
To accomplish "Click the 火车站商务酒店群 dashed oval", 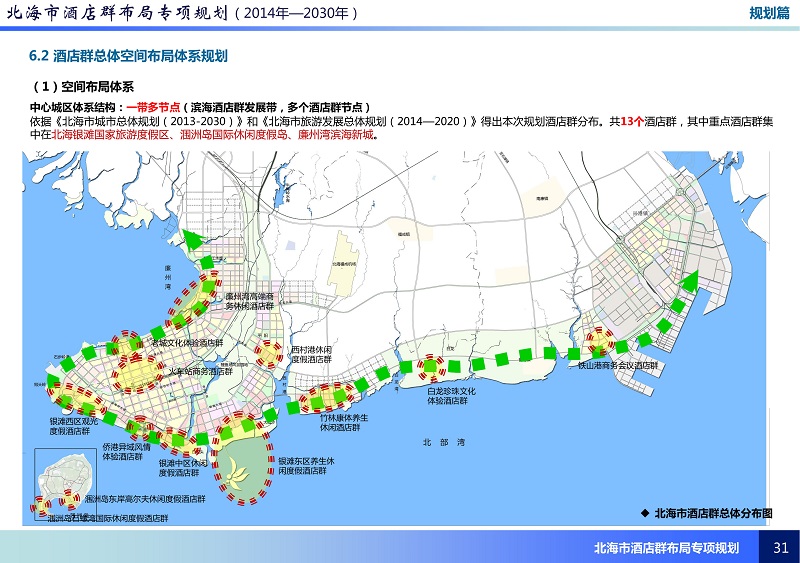I will pyautogui.click(x=138, y=372).
